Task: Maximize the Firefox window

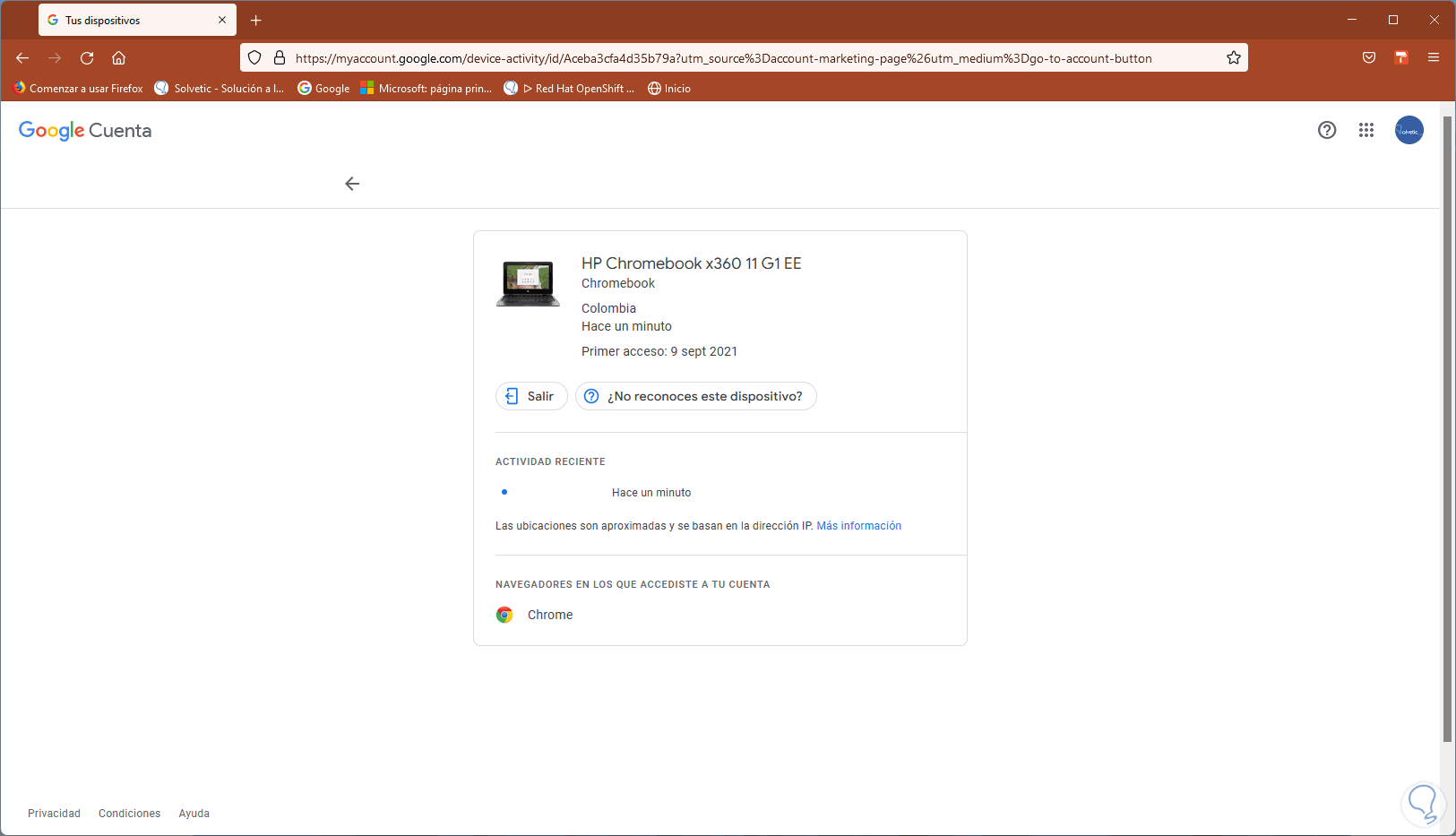Action: pyautogui.click(x=1393, y=20)
